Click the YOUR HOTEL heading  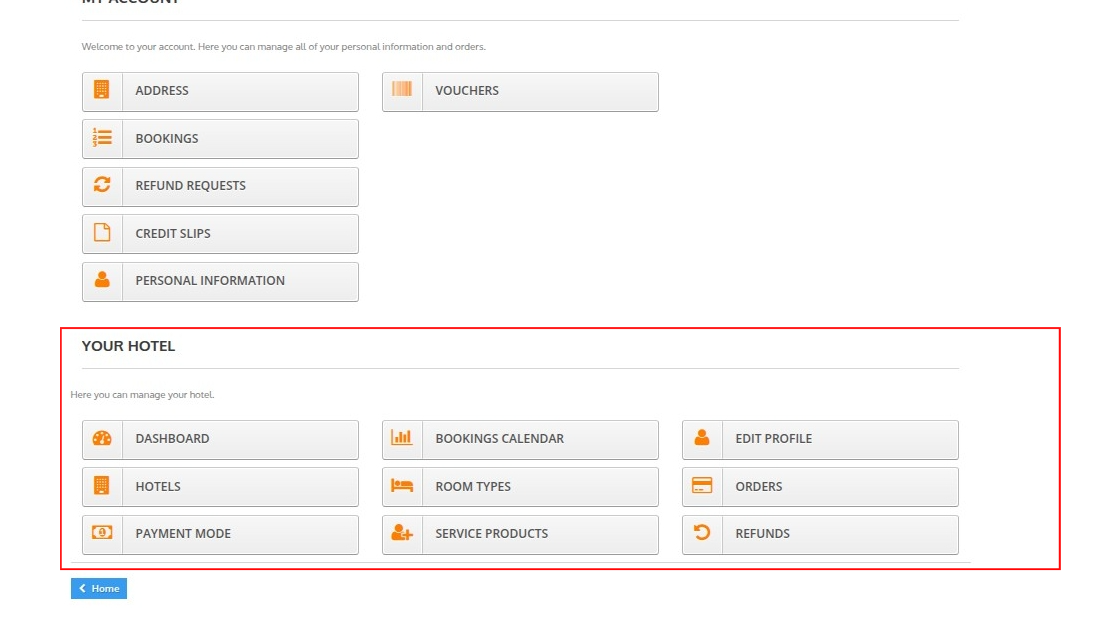pyautogui.click(x=128, y=346)
